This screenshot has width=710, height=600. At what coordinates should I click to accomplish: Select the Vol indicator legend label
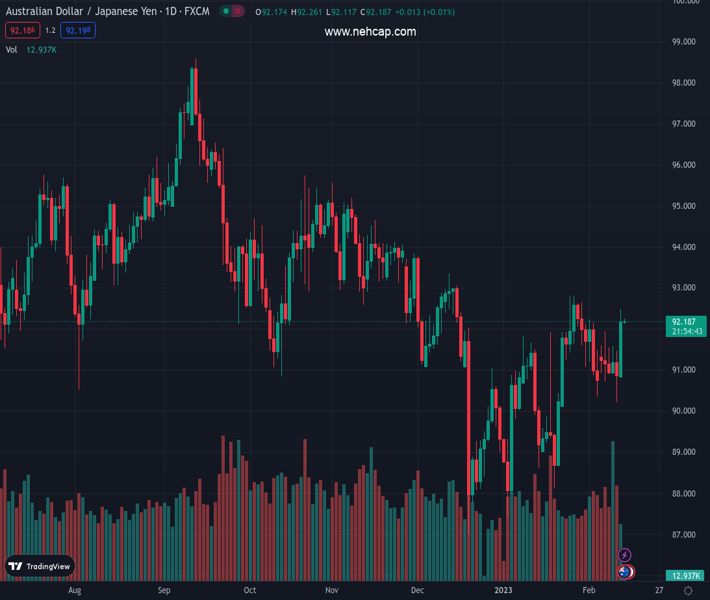click(x=11, y=49)
